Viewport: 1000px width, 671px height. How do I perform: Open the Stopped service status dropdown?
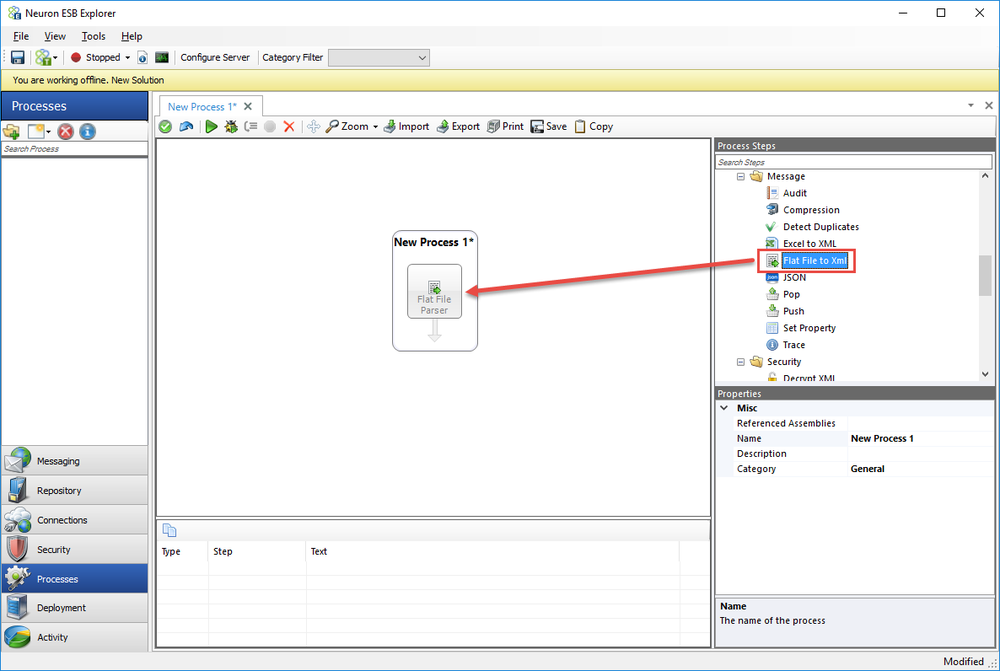click(x=128, y=57)
